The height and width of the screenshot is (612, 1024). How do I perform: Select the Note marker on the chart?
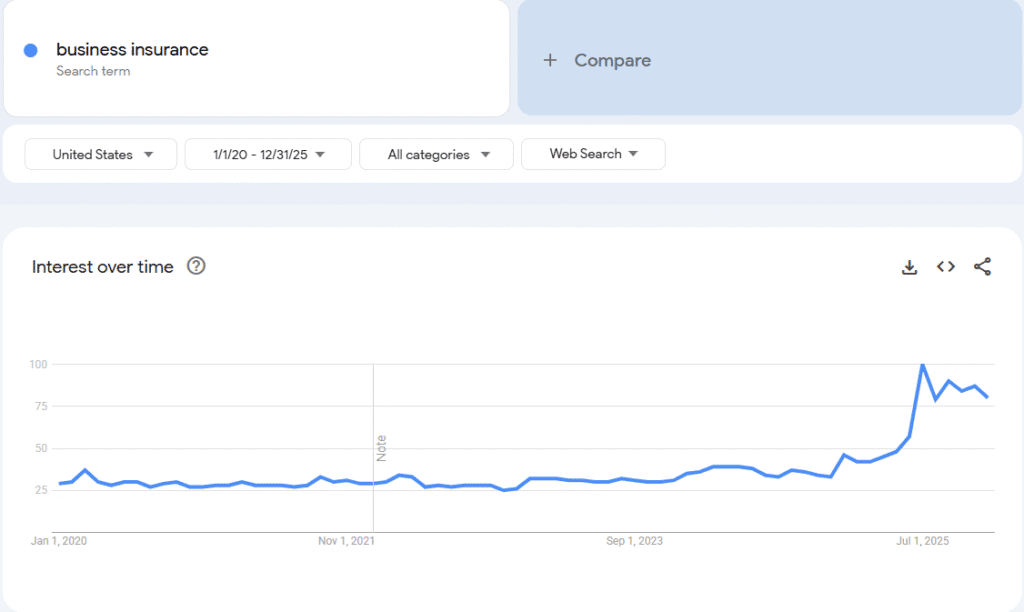pyautogui.click(x=381, y=447)
